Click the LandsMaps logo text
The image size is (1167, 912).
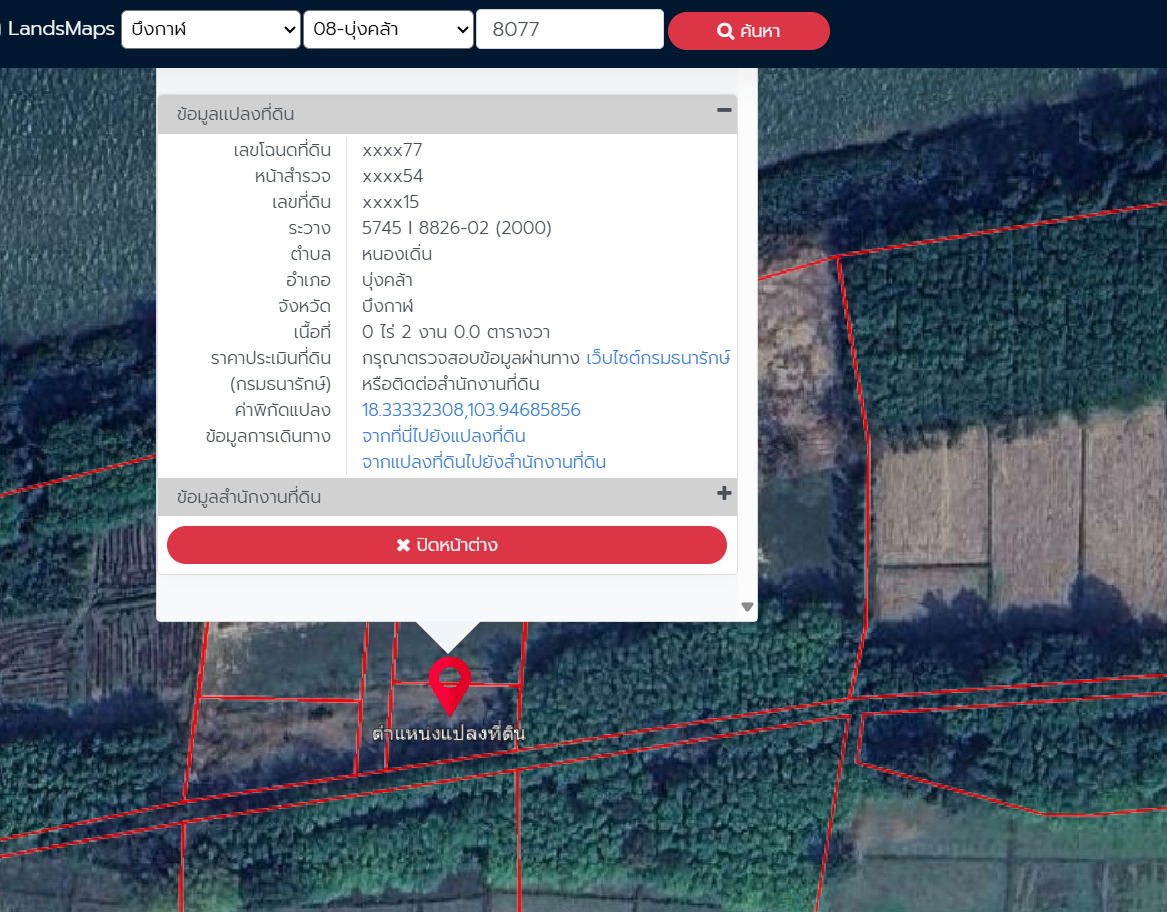58,29
